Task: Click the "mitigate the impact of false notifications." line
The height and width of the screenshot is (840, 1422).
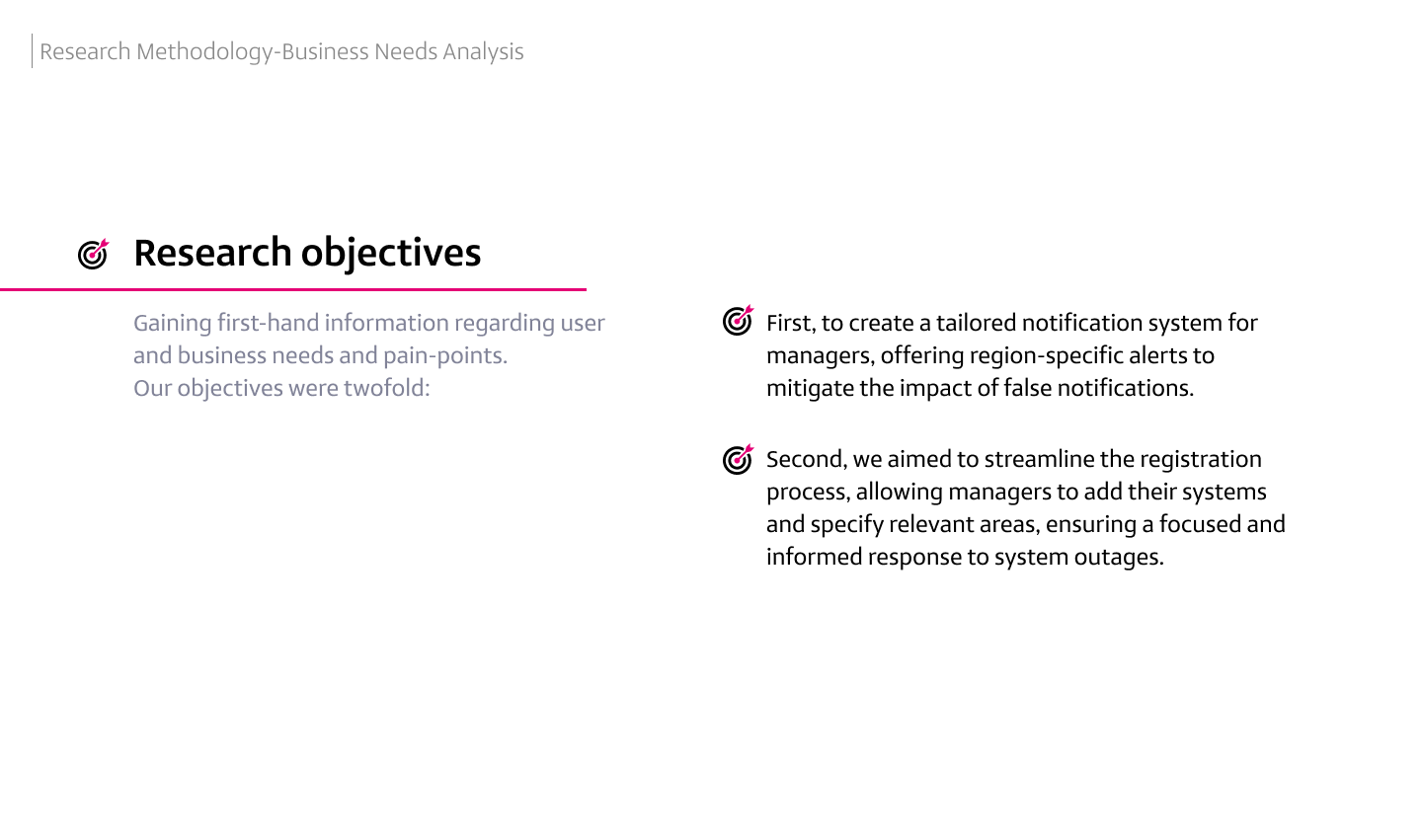Action: [x=980, y=388]
